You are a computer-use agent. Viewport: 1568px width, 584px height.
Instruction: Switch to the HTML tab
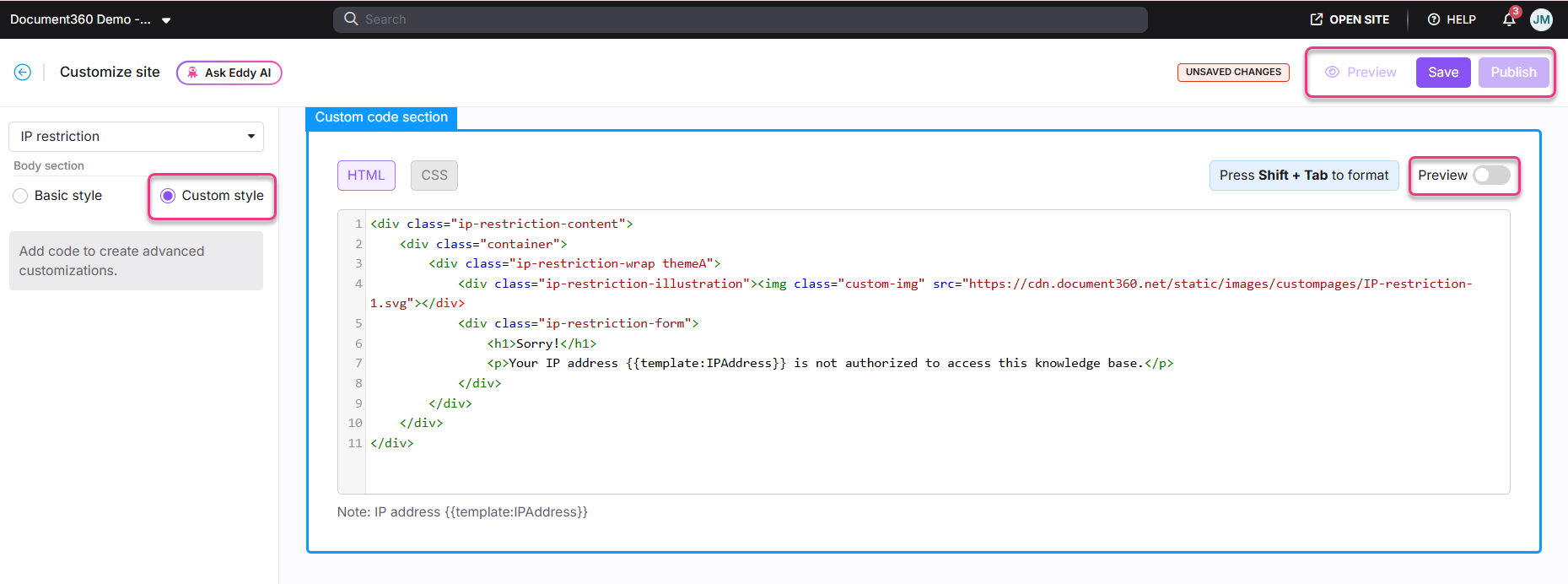tap(366, 176)
